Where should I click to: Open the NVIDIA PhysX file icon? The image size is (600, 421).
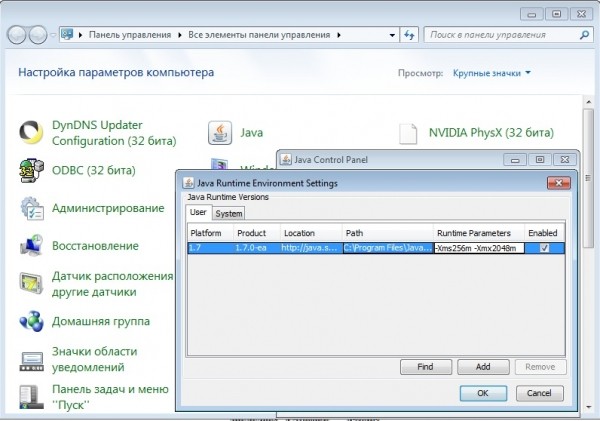408,133
